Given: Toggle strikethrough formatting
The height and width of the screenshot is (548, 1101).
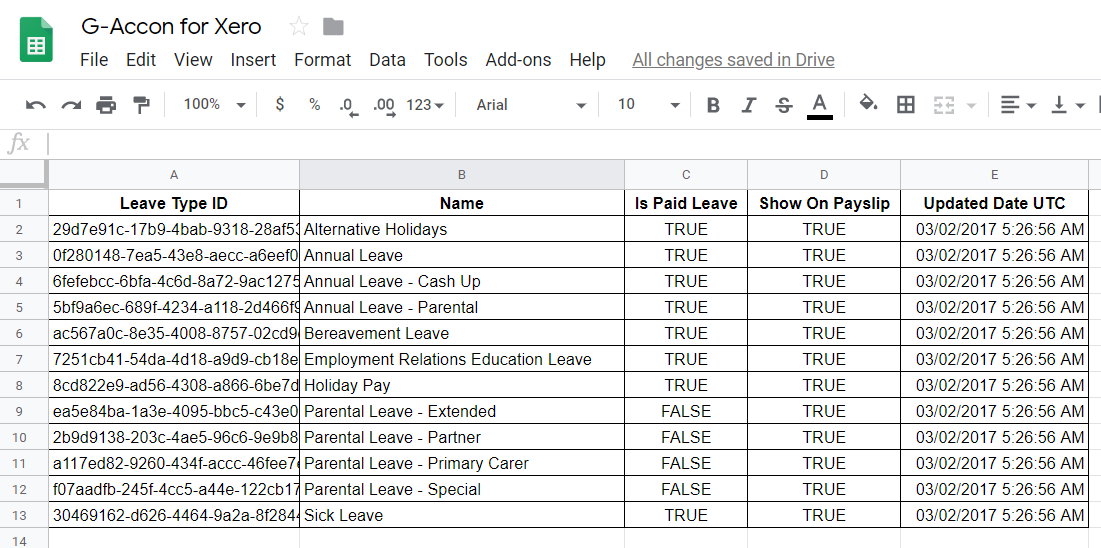Looking at the screenshot, I should click(x=783, y=105).
